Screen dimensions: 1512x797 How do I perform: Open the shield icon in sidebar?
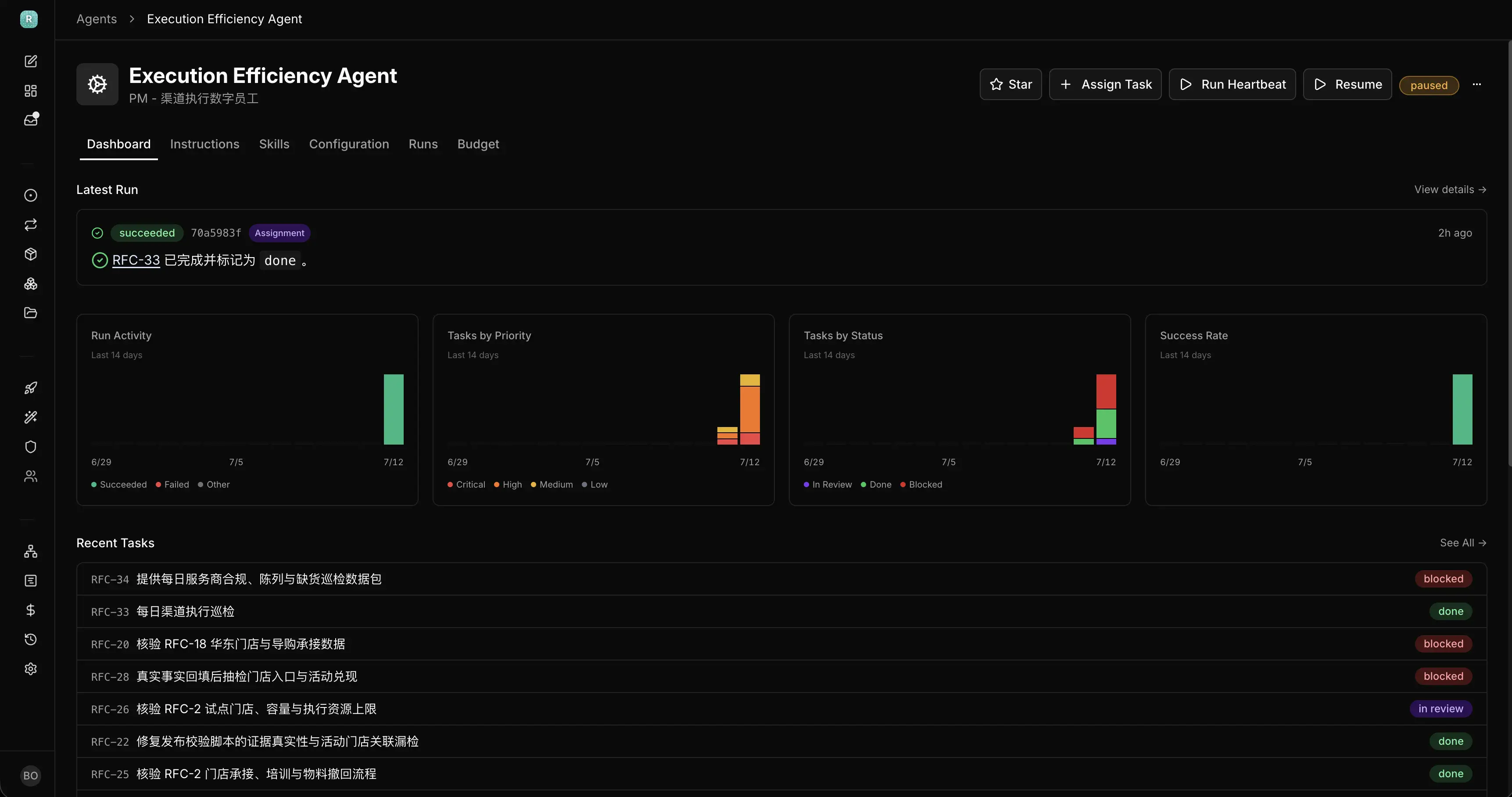[31, 447]
